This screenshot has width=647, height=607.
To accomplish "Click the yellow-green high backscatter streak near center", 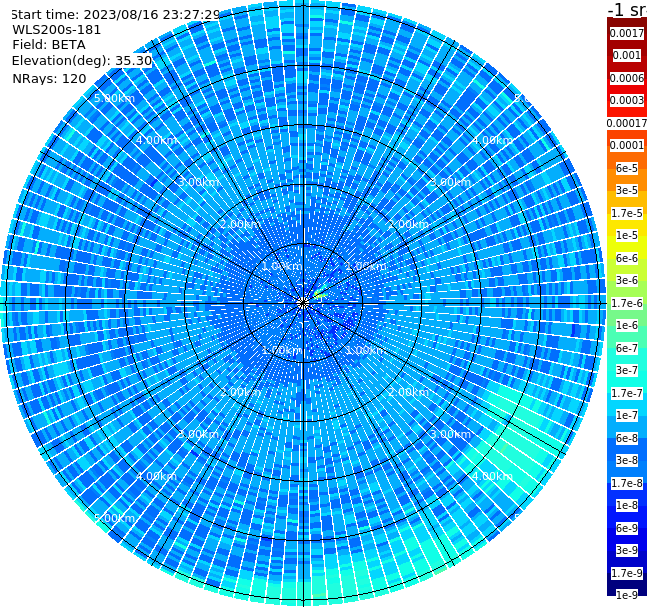I will tap(320, 295).
